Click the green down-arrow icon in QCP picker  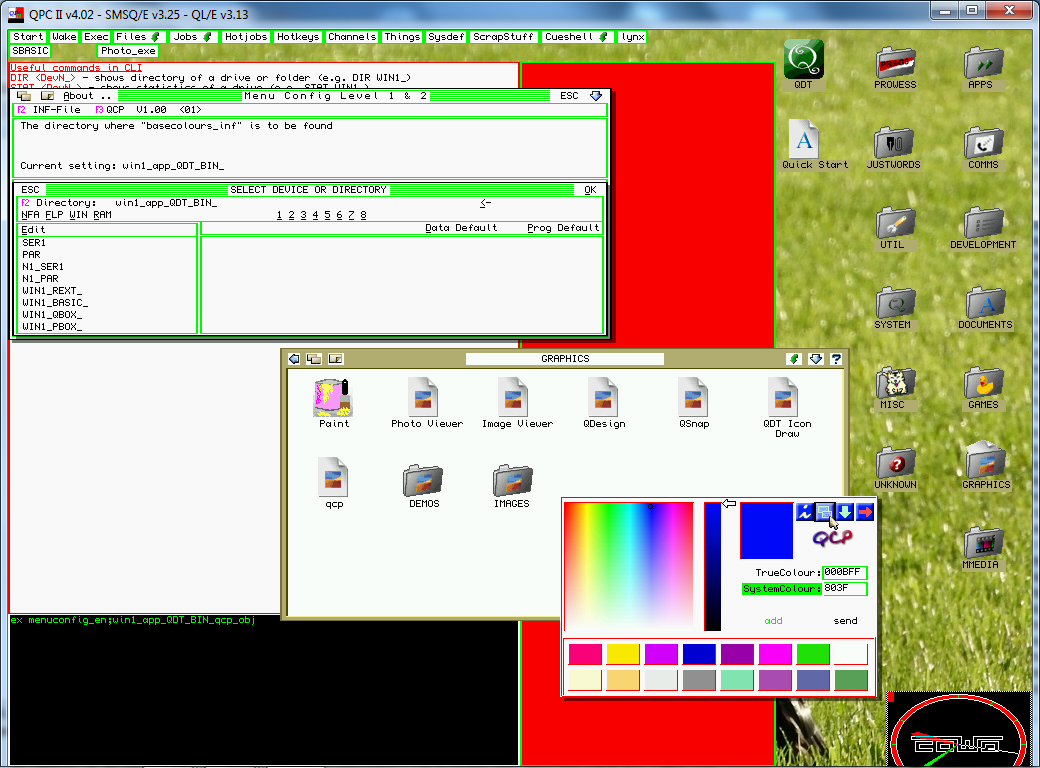[845, 511]
